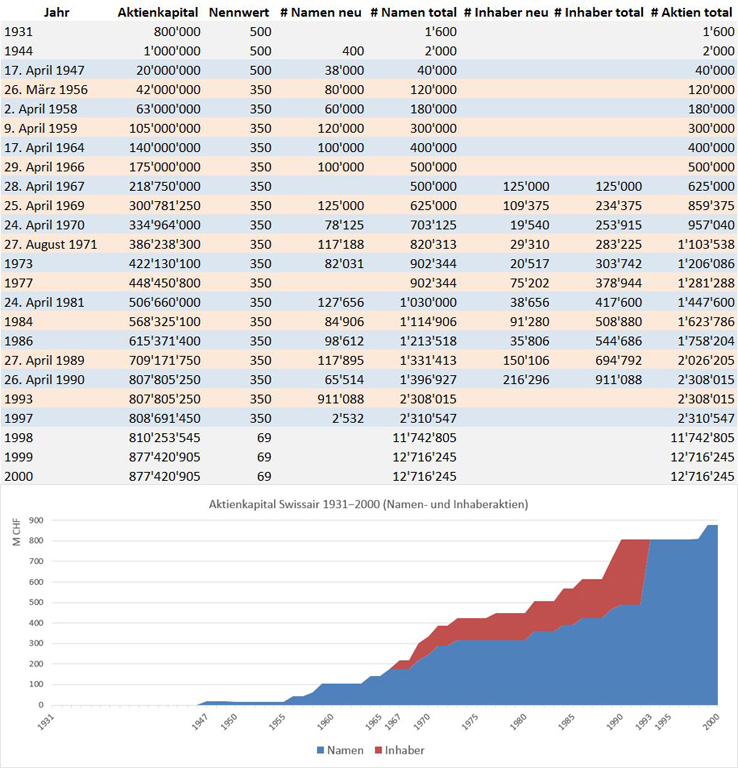
Task: Click capital value 709'171'750
Action: 165,360
